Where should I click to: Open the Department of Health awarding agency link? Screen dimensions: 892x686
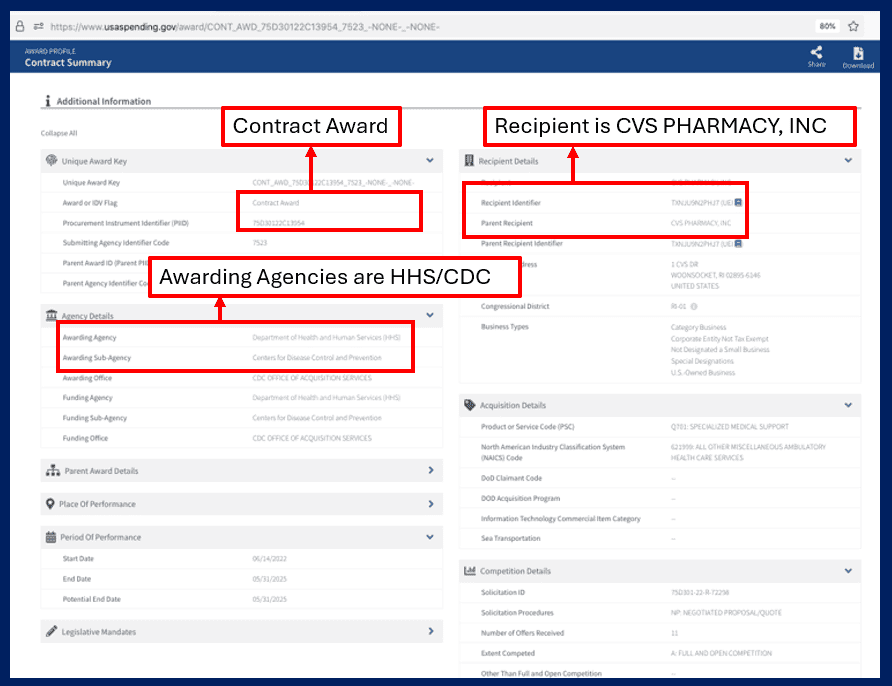pos(327,337)
